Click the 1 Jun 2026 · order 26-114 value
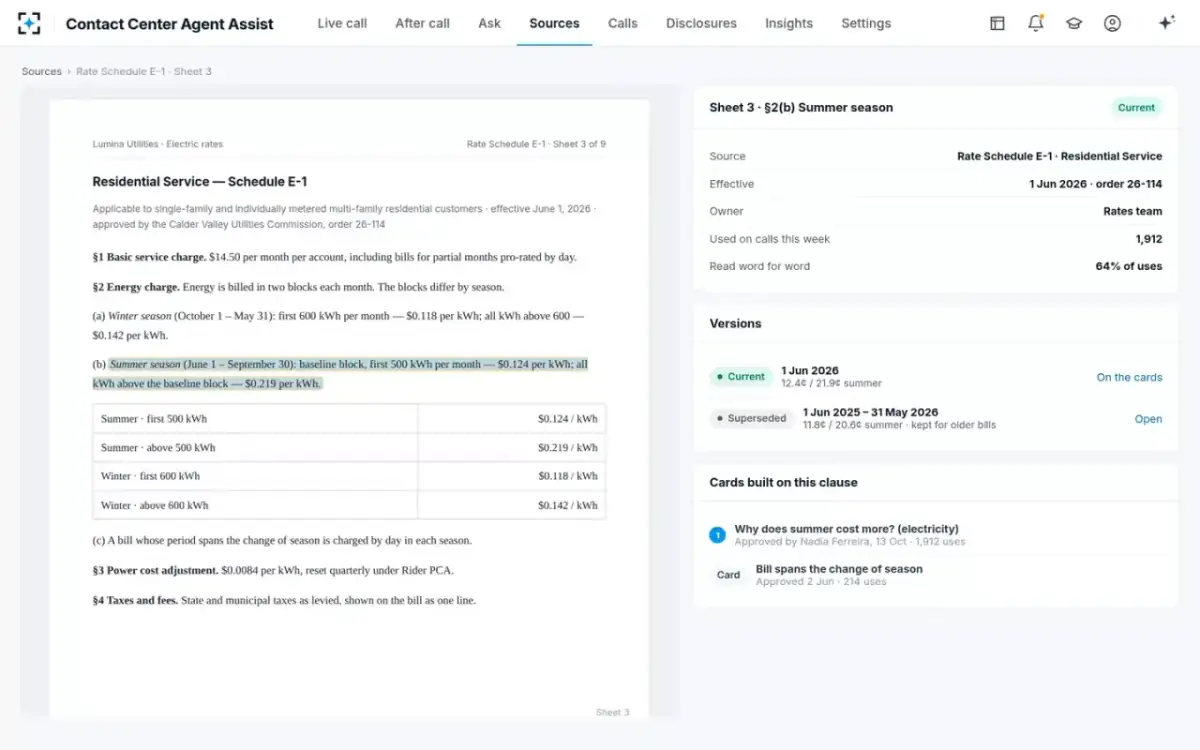1200x750 pixels. click(1096, 184)
